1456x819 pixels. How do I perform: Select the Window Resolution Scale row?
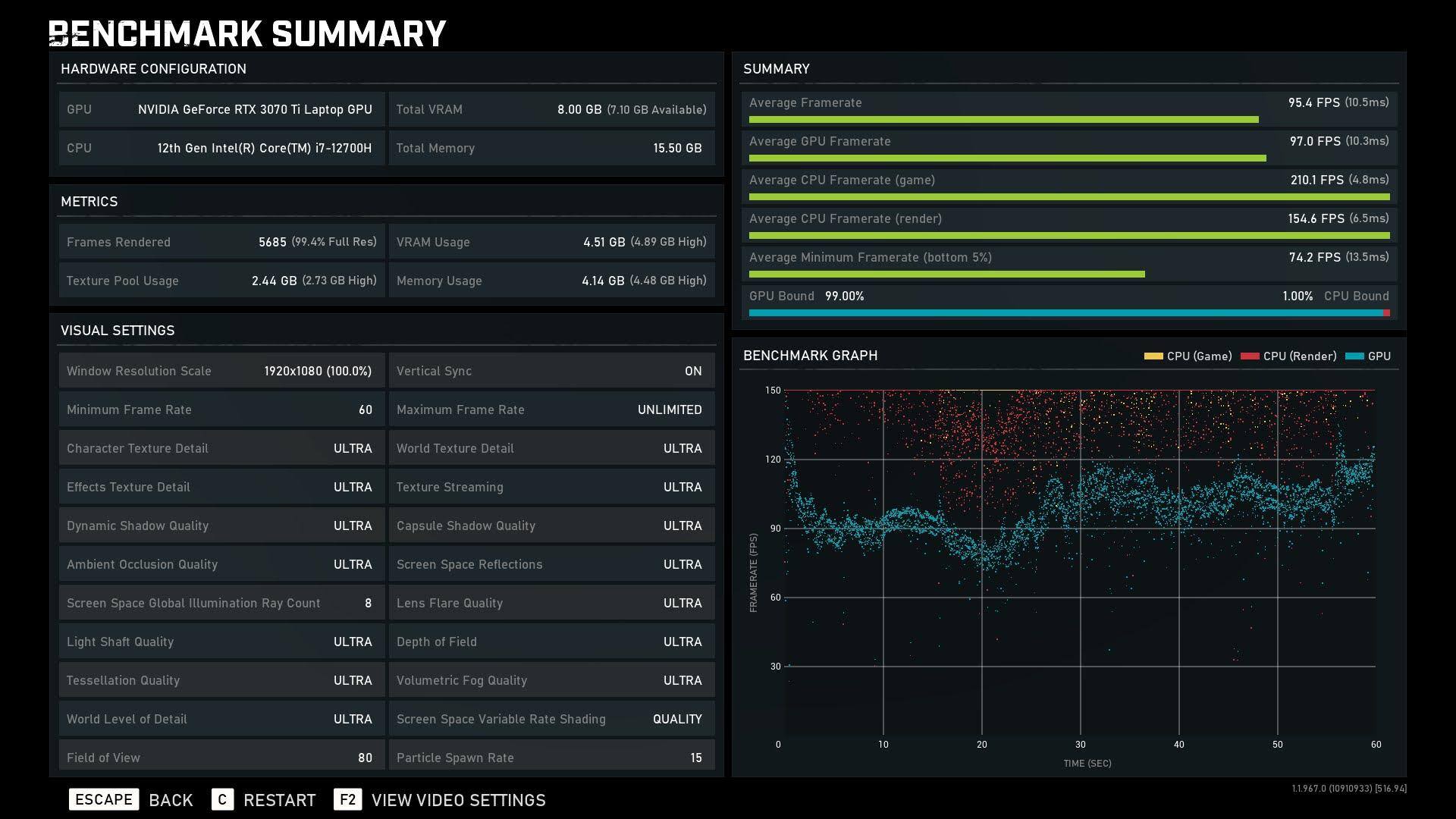pyautogui.click(x=221, y=371)
